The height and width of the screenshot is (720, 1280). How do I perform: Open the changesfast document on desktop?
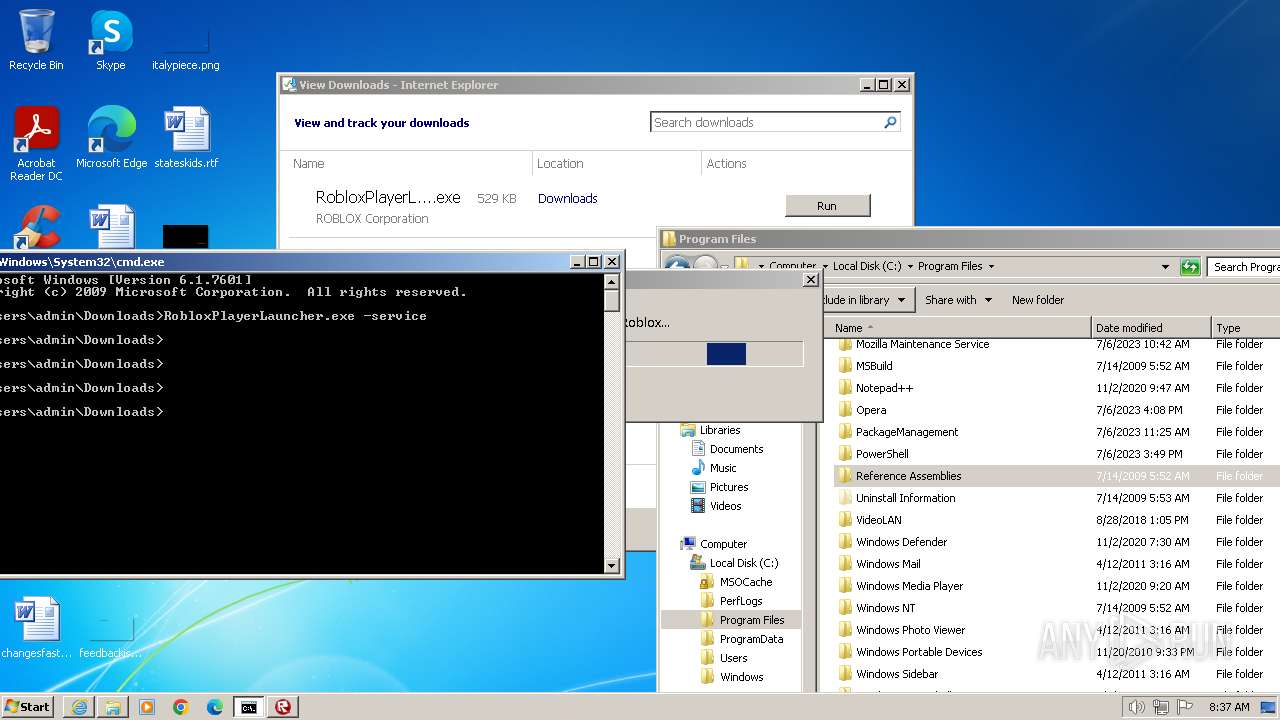click(37, 628)
